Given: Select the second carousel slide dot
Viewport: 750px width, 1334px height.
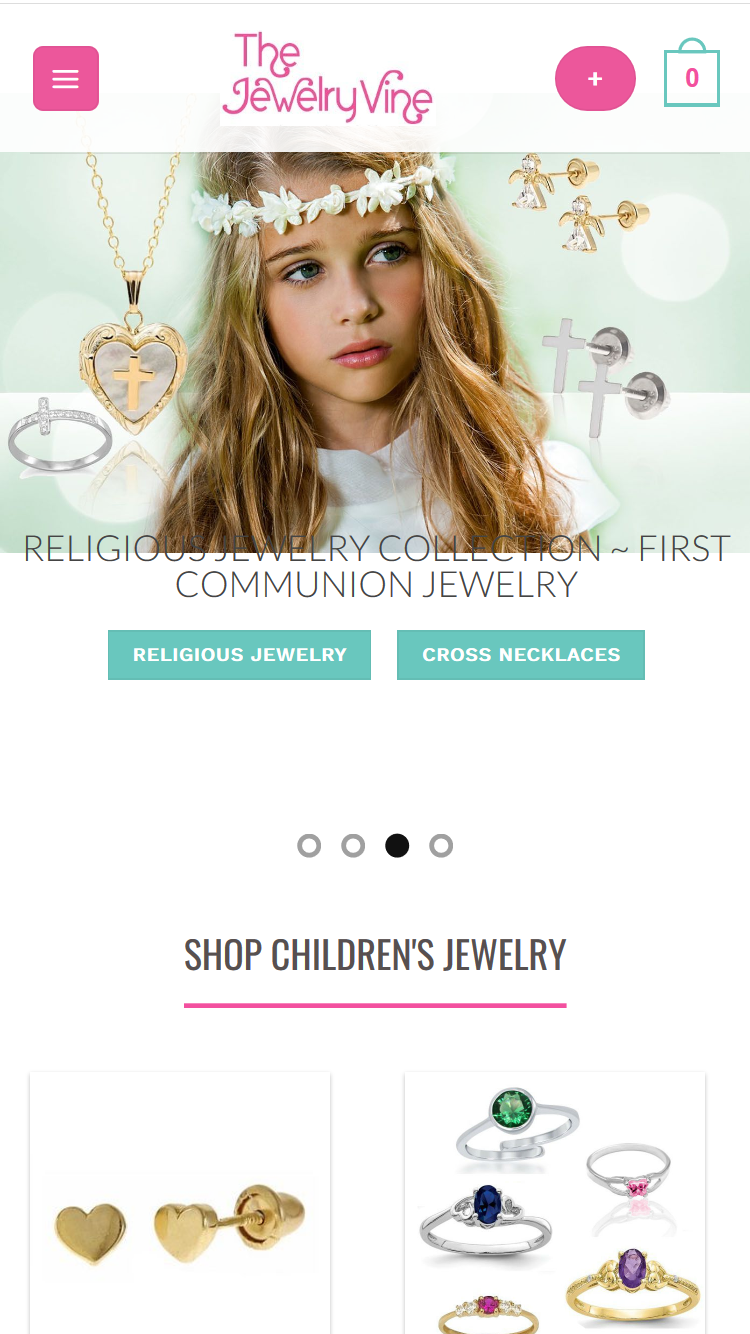Looking at the screenshot, I should (353, 846).
